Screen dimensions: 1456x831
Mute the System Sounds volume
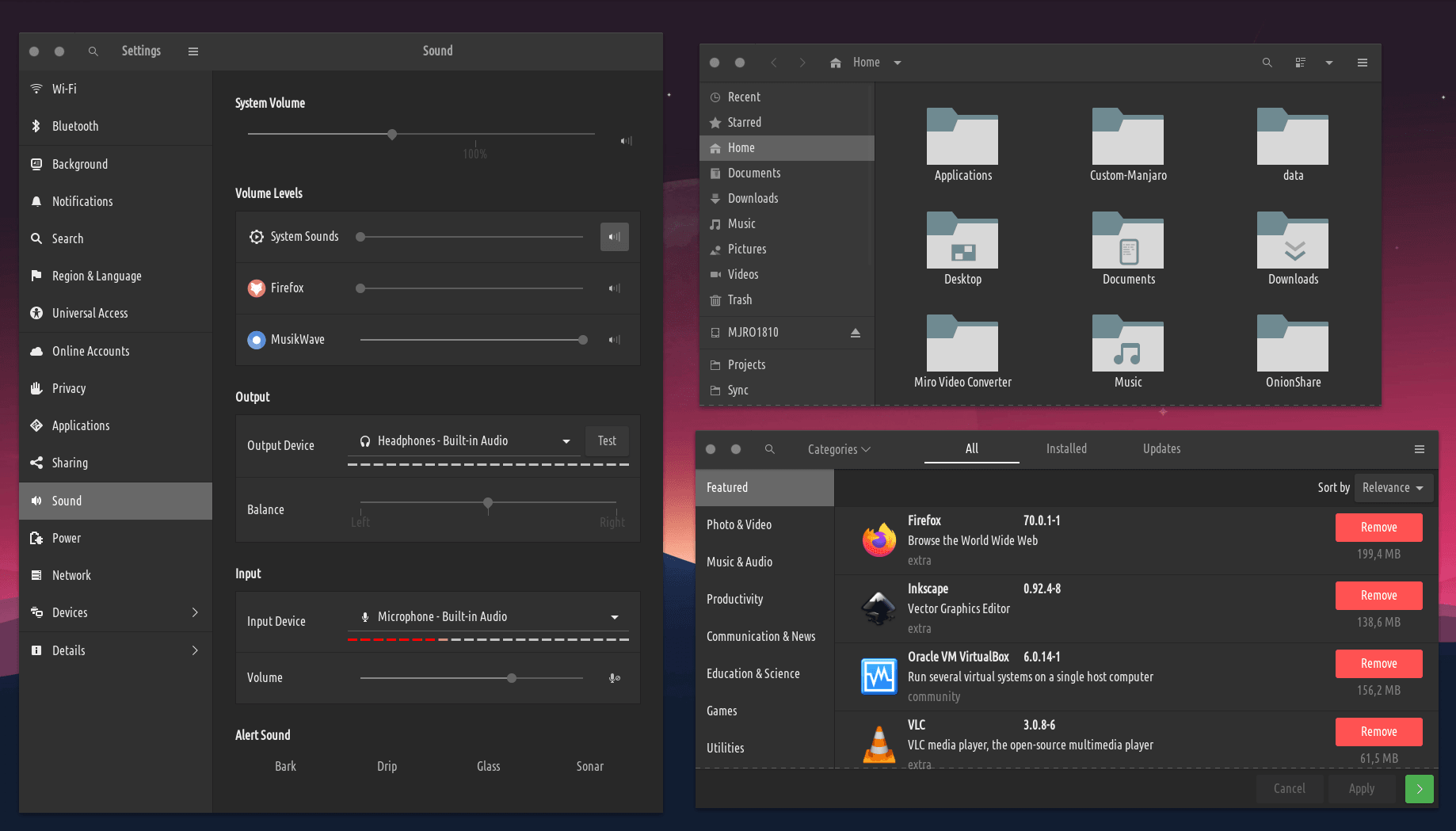[x=614, y=237]
